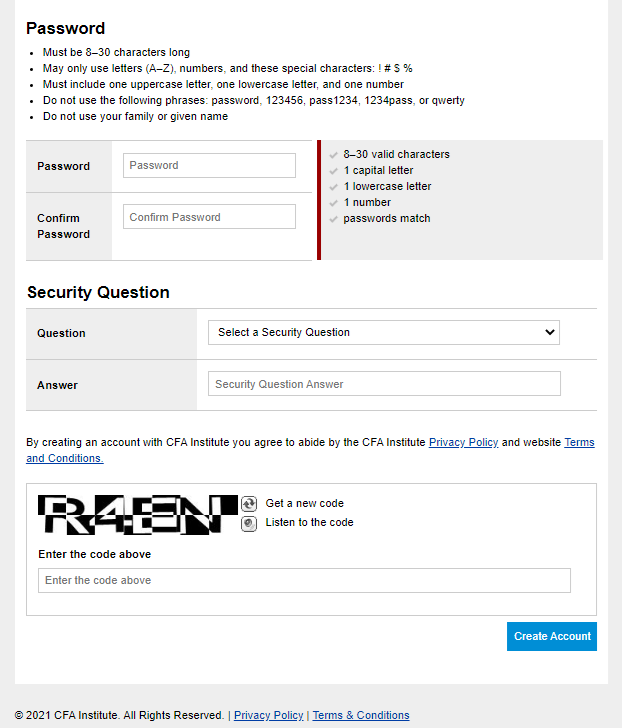Click the 8–30 valid characters checkmark icon
Screen dimensions: 622x728
coord(333,155)
